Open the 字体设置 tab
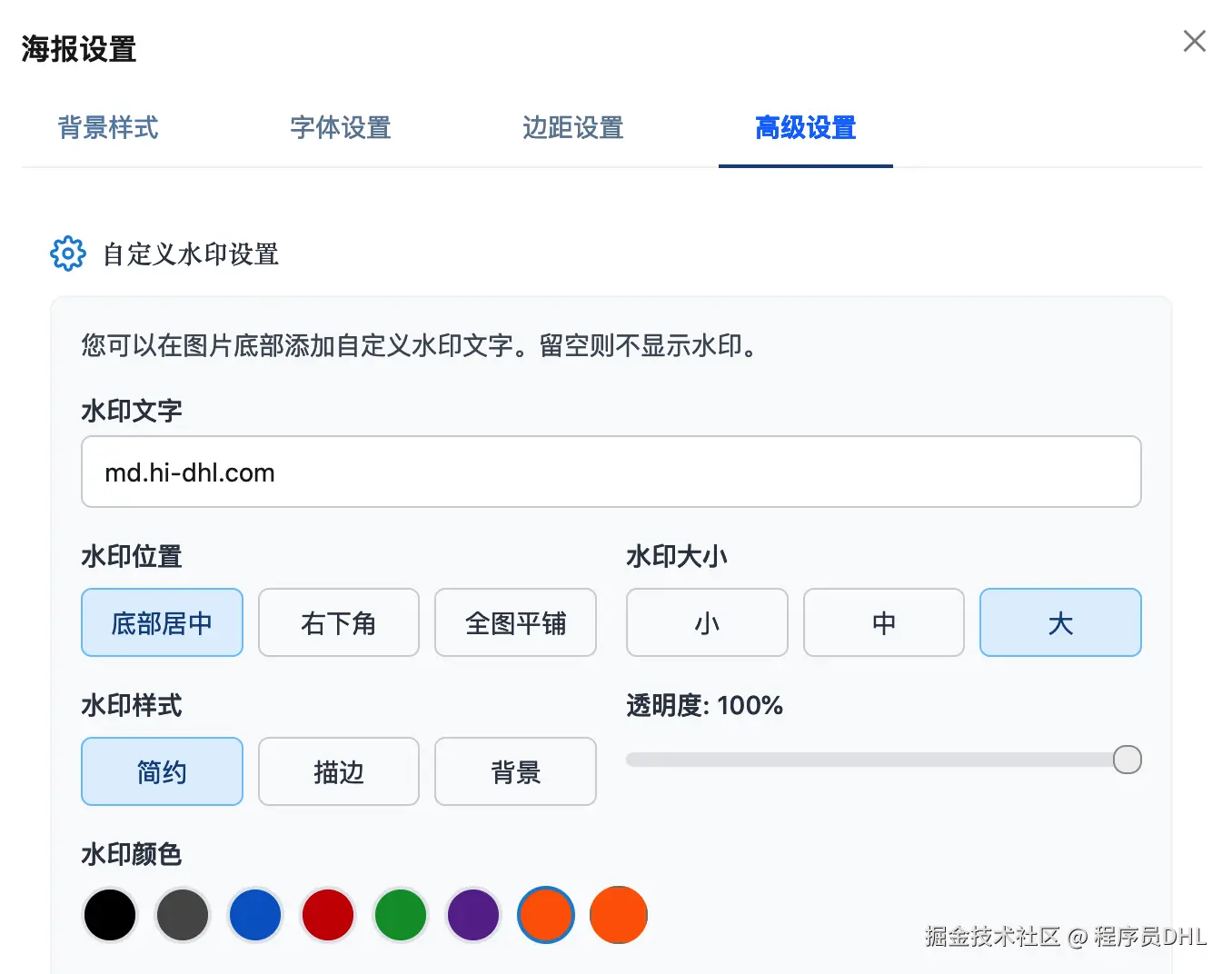1232x974 pixels. click(x=341, y=128)
